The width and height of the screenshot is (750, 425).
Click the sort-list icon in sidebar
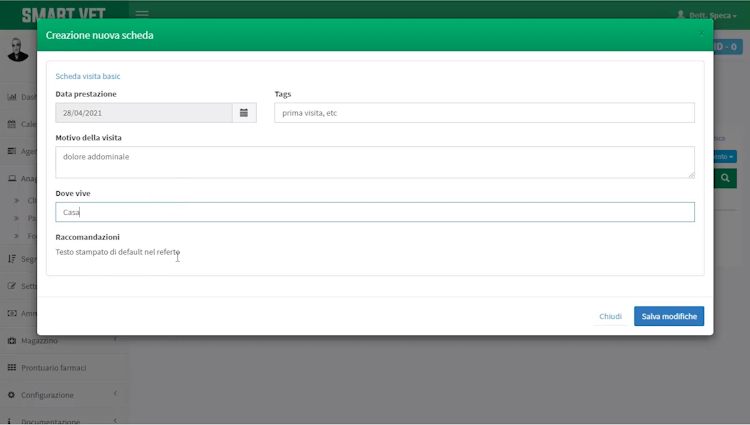12,259
